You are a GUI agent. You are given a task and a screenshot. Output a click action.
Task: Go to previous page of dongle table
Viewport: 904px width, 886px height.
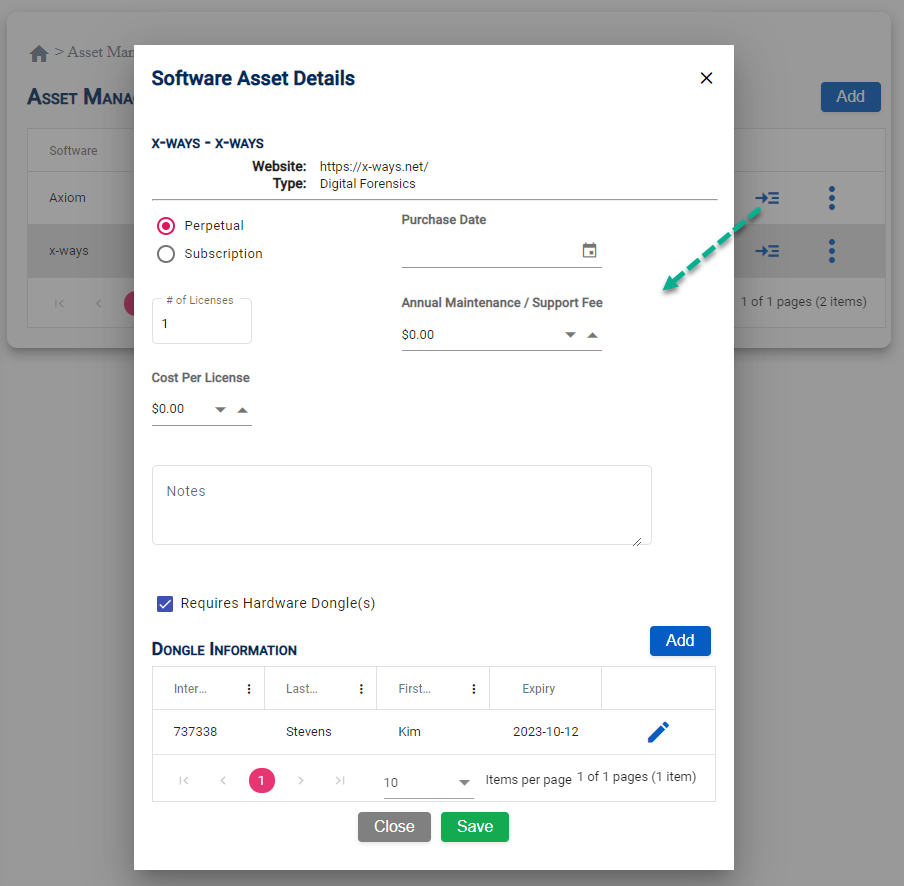[223, 781]
